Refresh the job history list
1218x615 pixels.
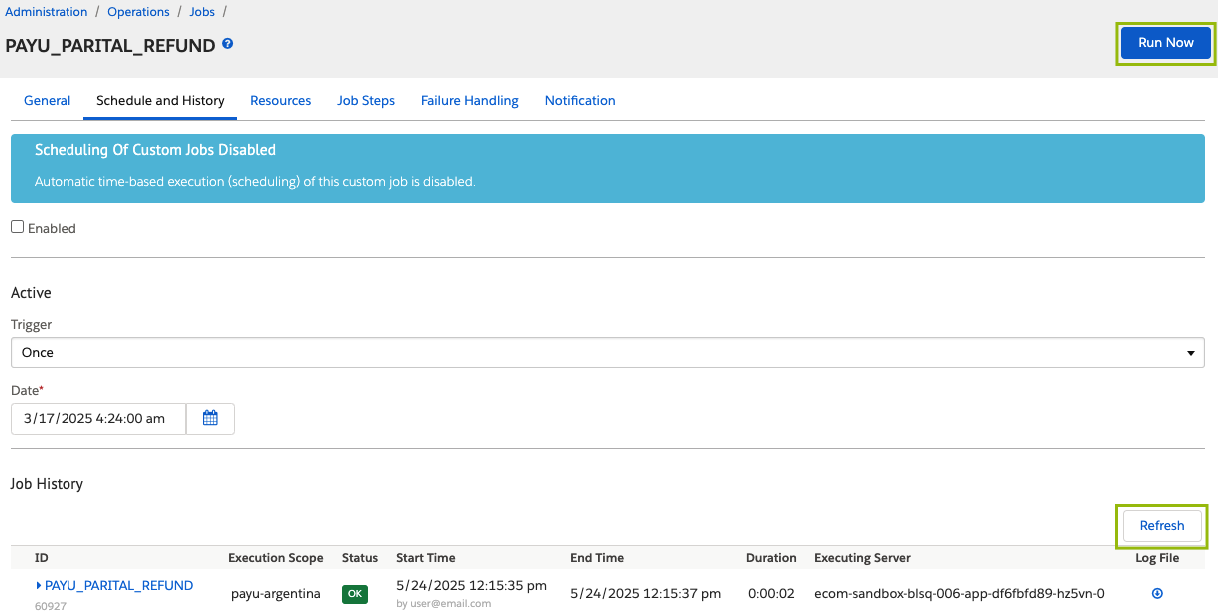point(1161,526)
